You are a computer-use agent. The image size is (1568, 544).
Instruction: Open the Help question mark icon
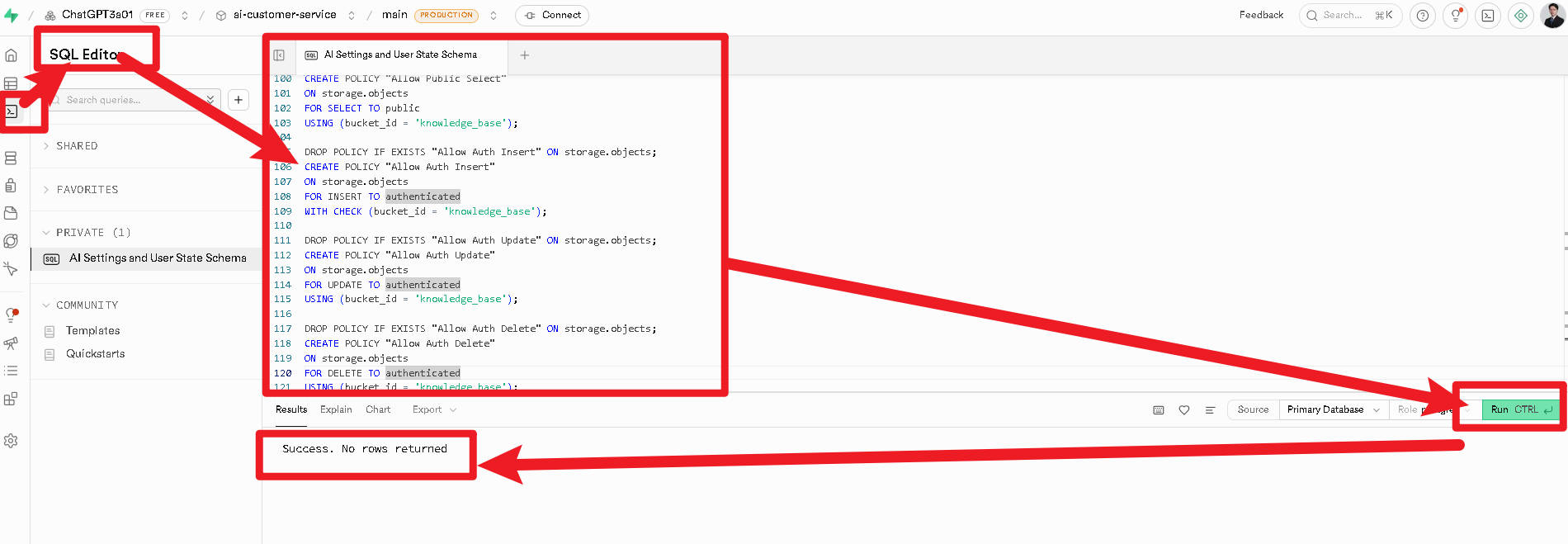[x=1423, y=16]
